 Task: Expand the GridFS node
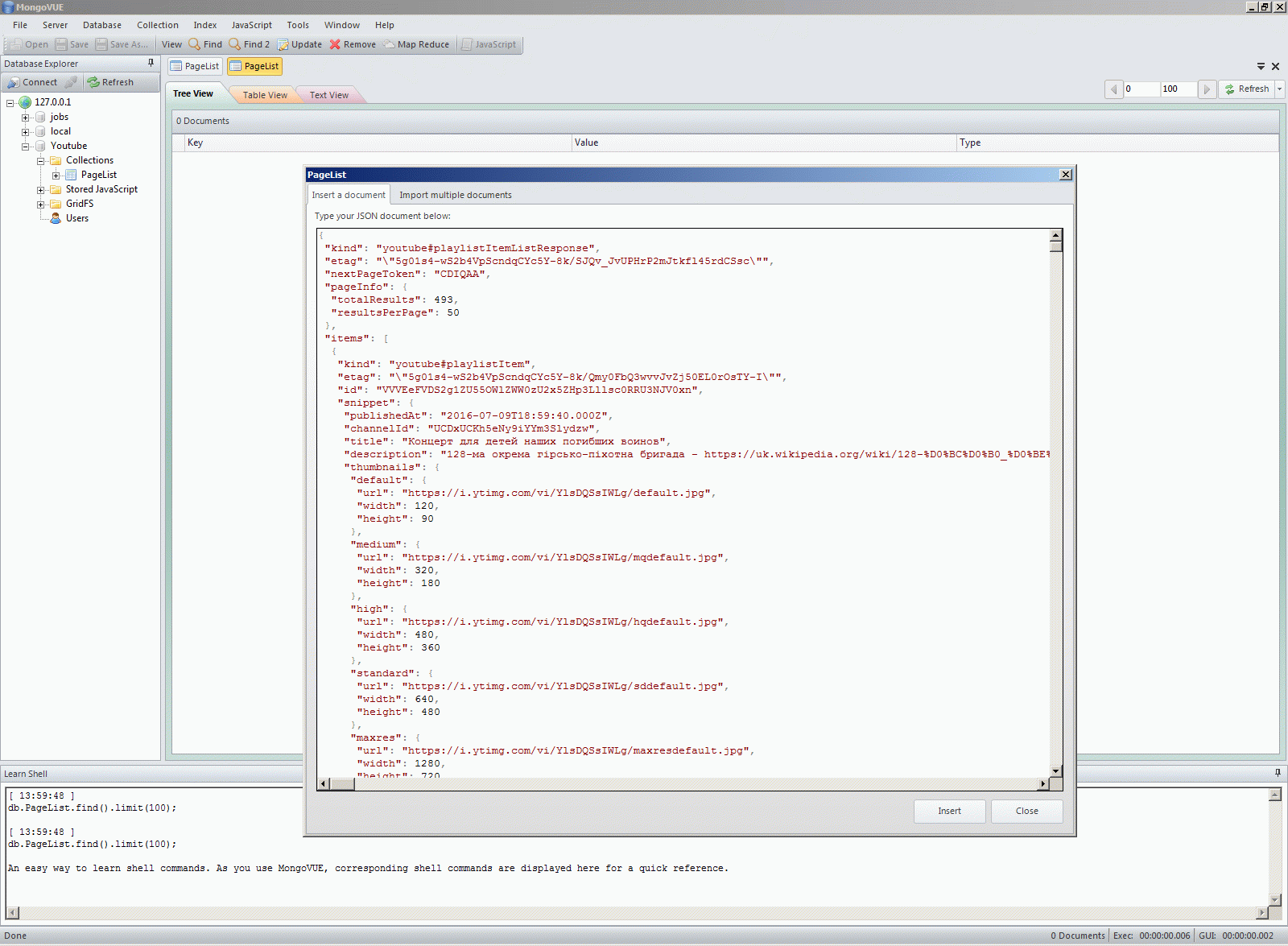[x=41, y=204]
